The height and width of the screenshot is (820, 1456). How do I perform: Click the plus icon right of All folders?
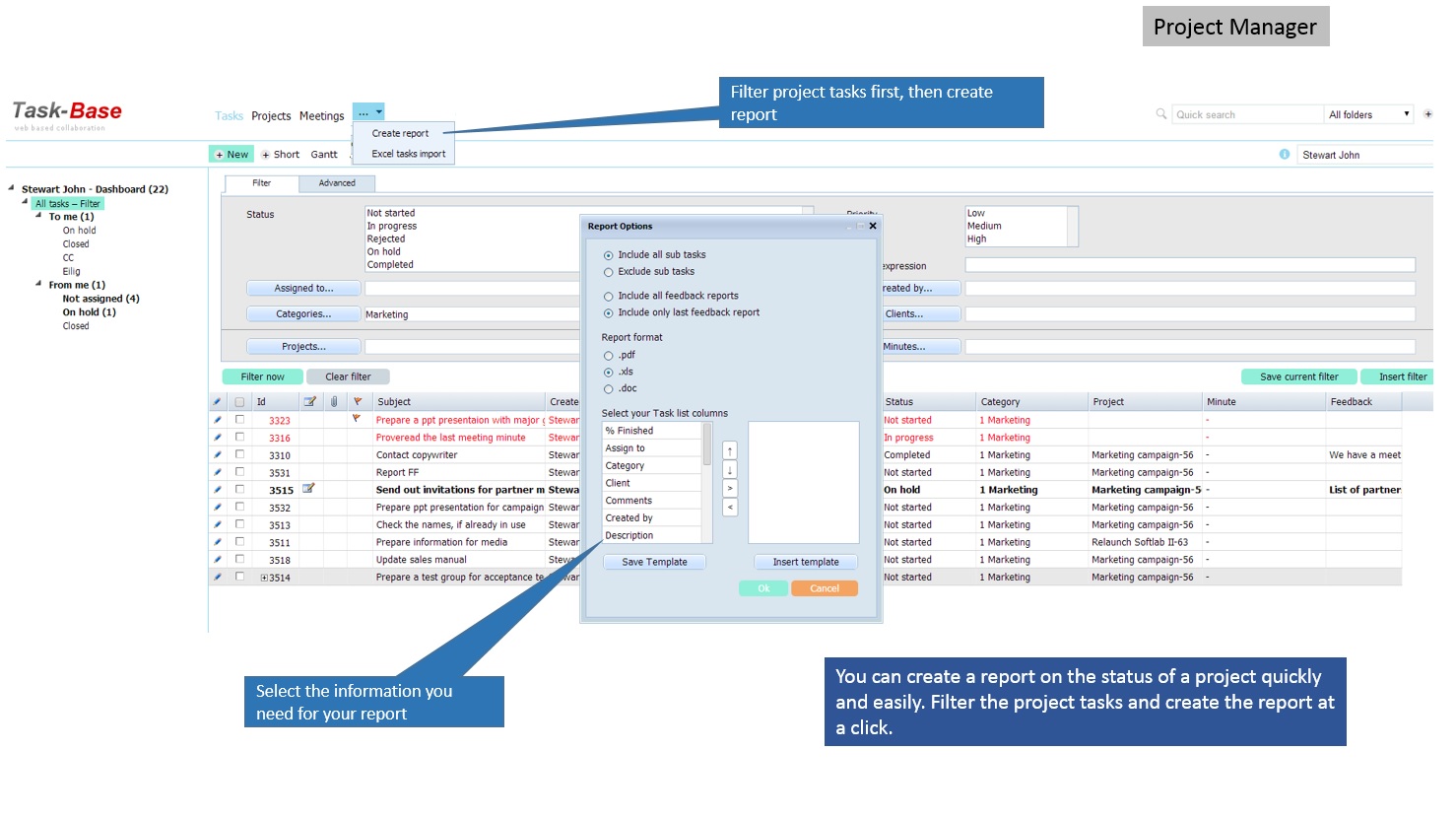(x=1427, y=114)
